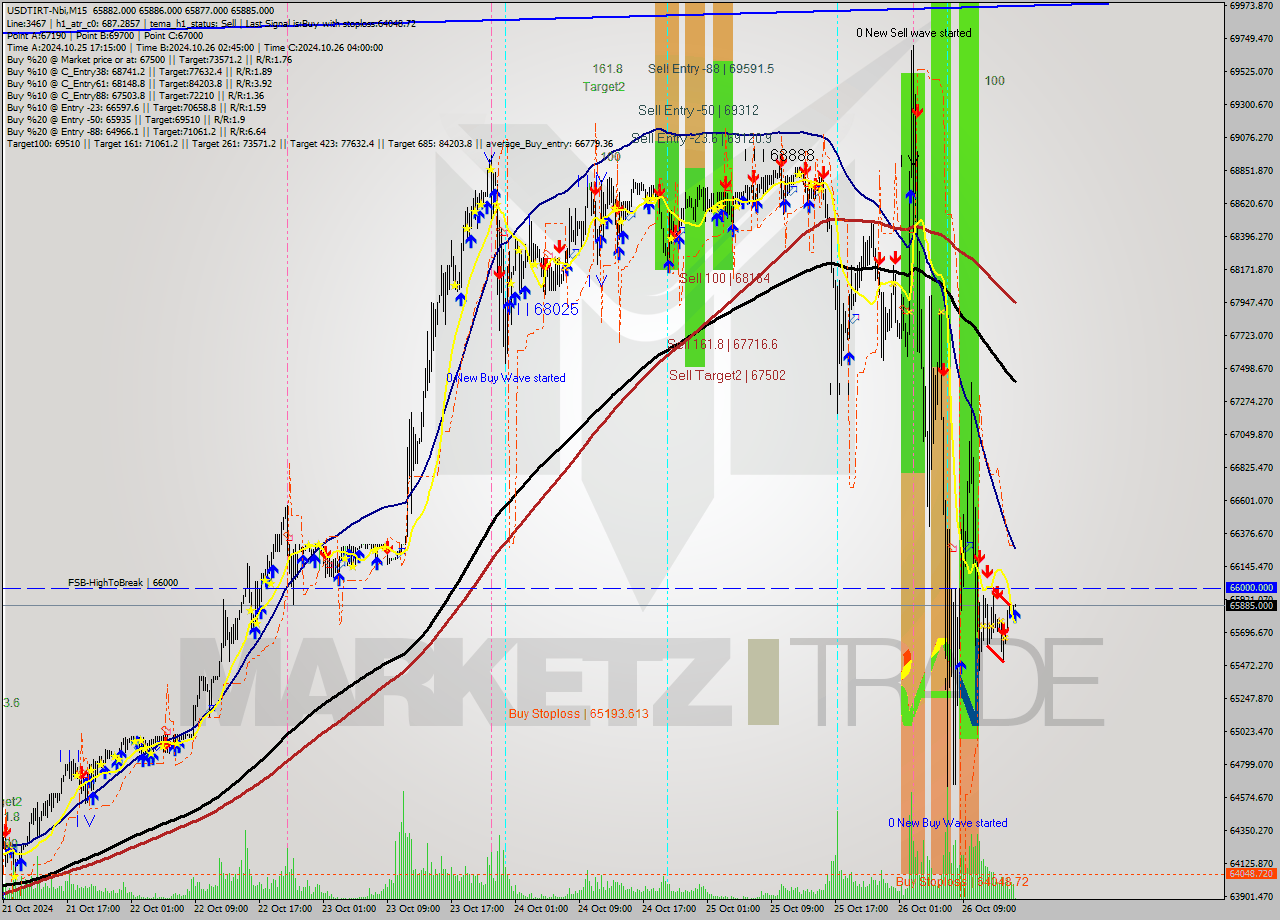Click the 'Sell Entry -88 | 69591.5' label
The width and height of the screenshot is (1280, 920).
tap(711, 69)
